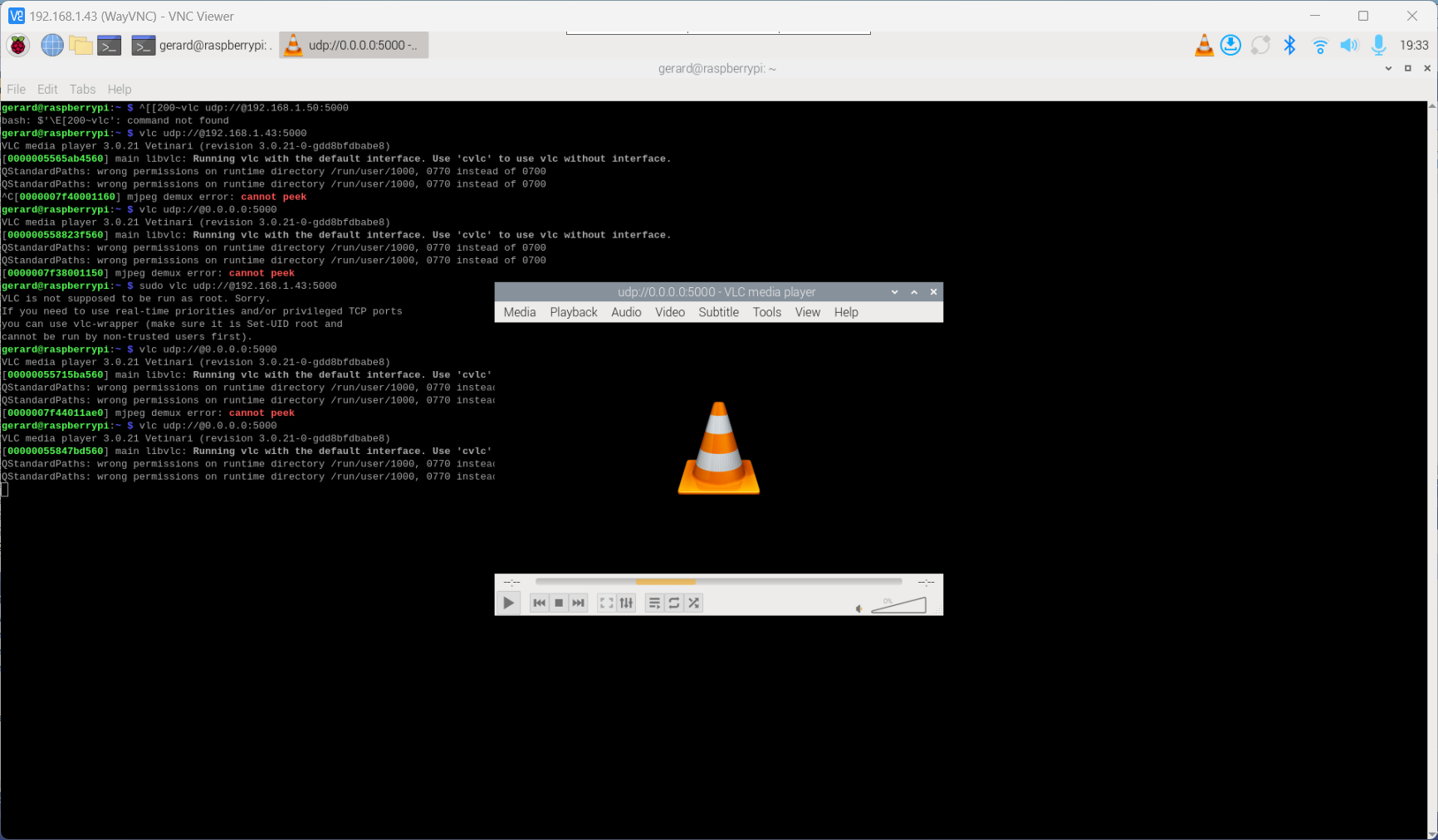1438x840 pixels.
Task: Toggle the VLC playlist view
Action: click(654, 603)
